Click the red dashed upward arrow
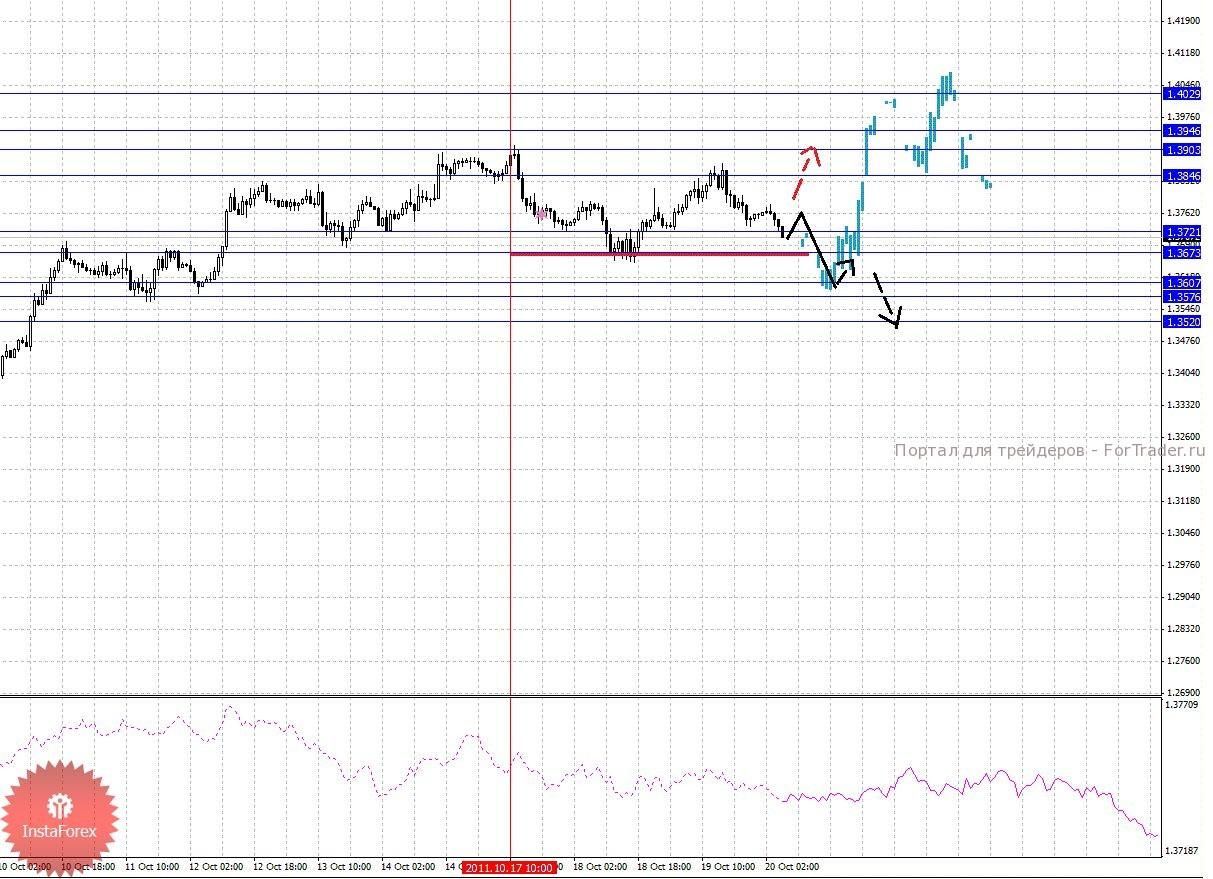Image resolution: width=1213 pixels, height=879 pixels. click(805, 170)
